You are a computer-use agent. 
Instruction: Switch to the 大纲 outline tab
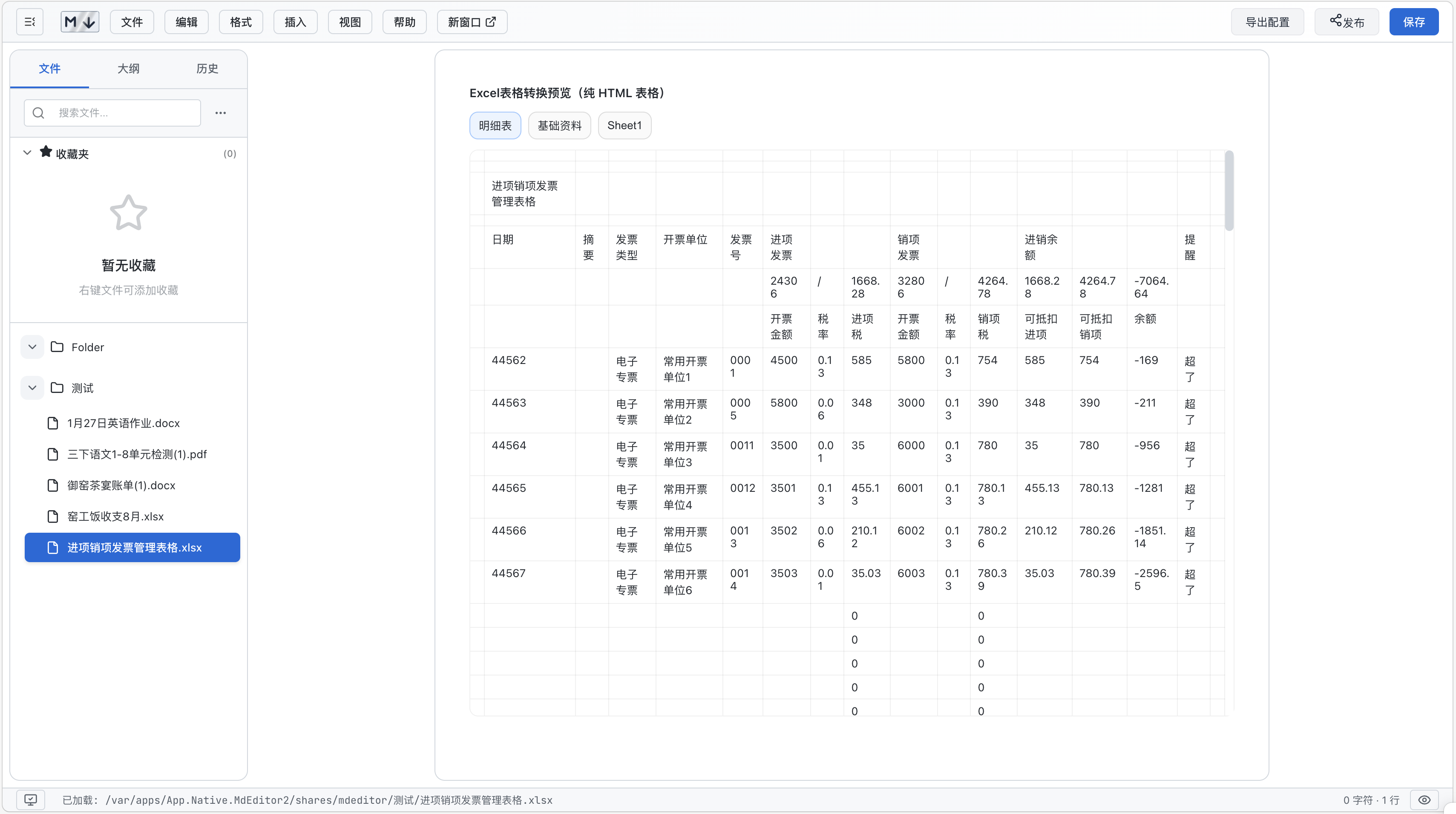tap(128, 69)
